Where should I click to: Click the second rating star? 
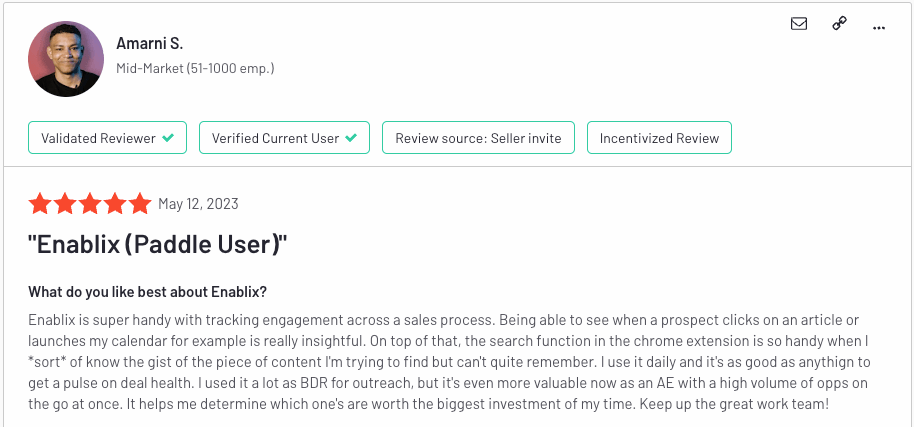tap(65, 204)
